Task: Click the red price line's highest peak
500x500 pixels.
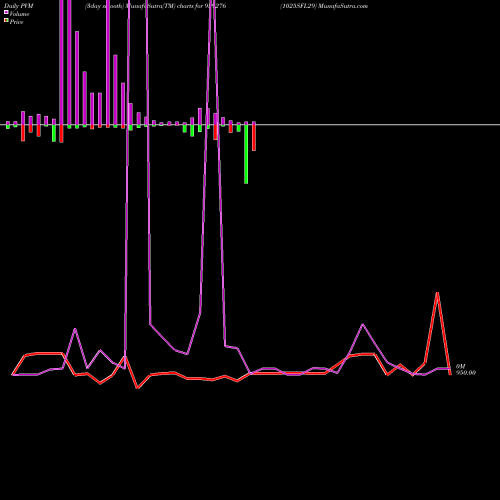Action: [x=437, y=293]
